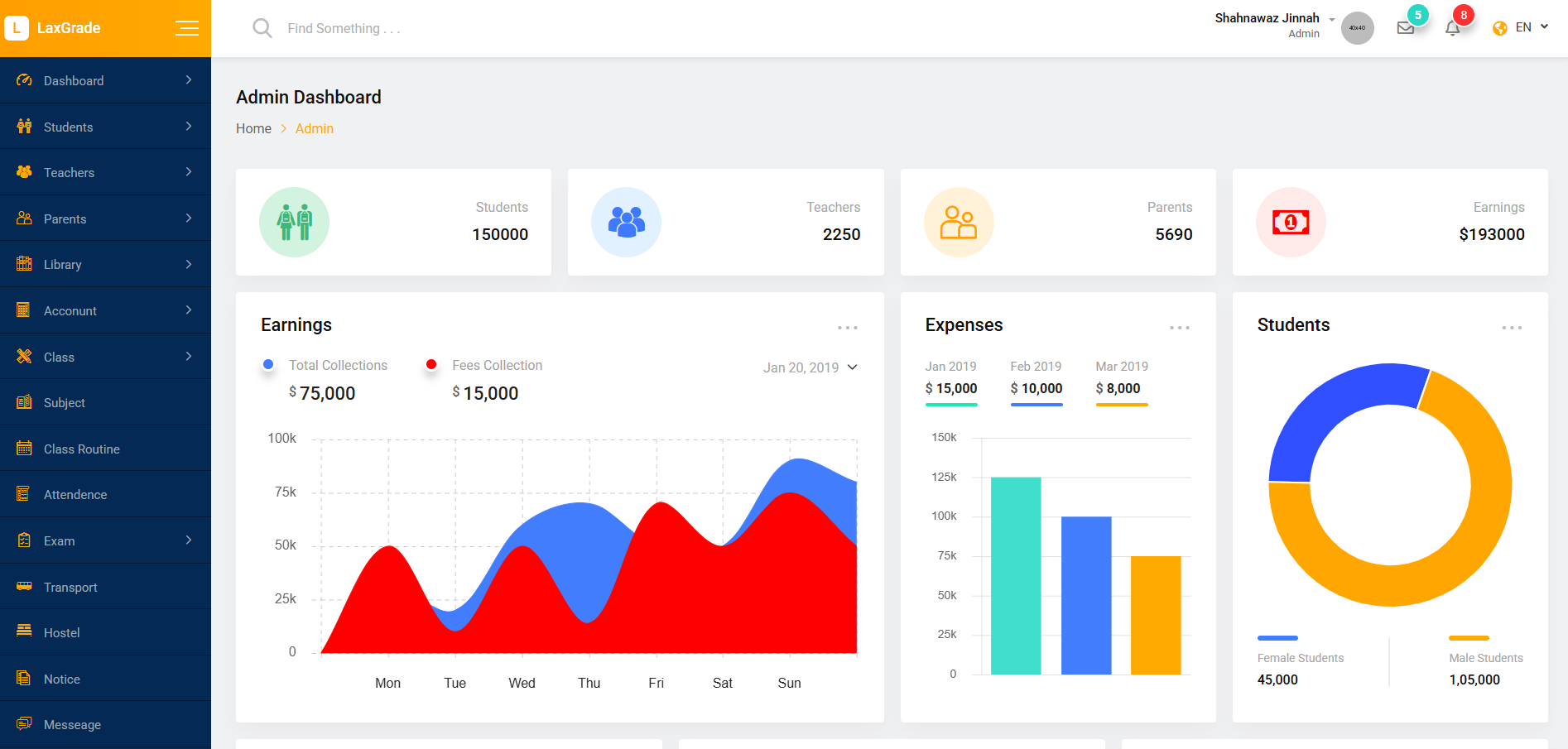Screen dimensions: 1568x749
Task: Select the Teachers icon in the sidebar
Action: [23, 172]
